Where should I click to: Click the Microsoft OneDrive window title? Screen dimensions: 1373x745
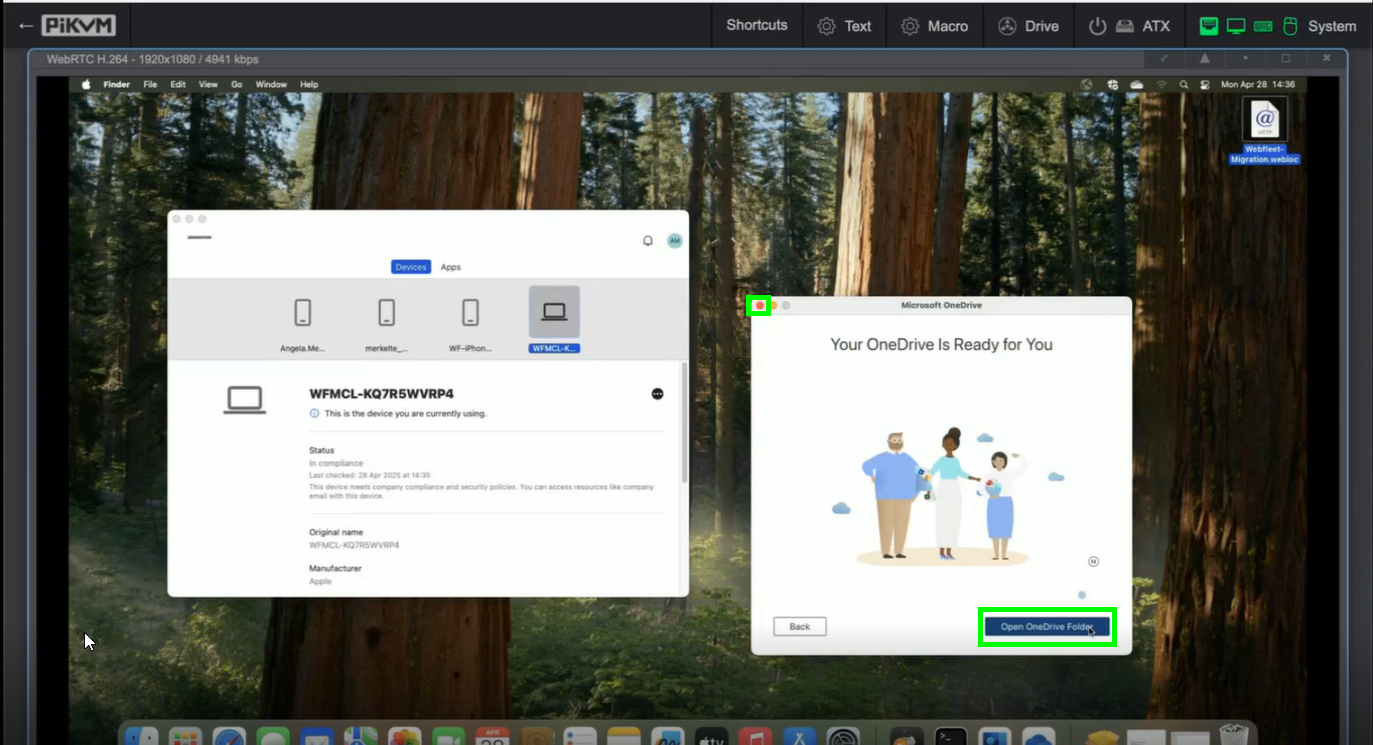[942, 305]
